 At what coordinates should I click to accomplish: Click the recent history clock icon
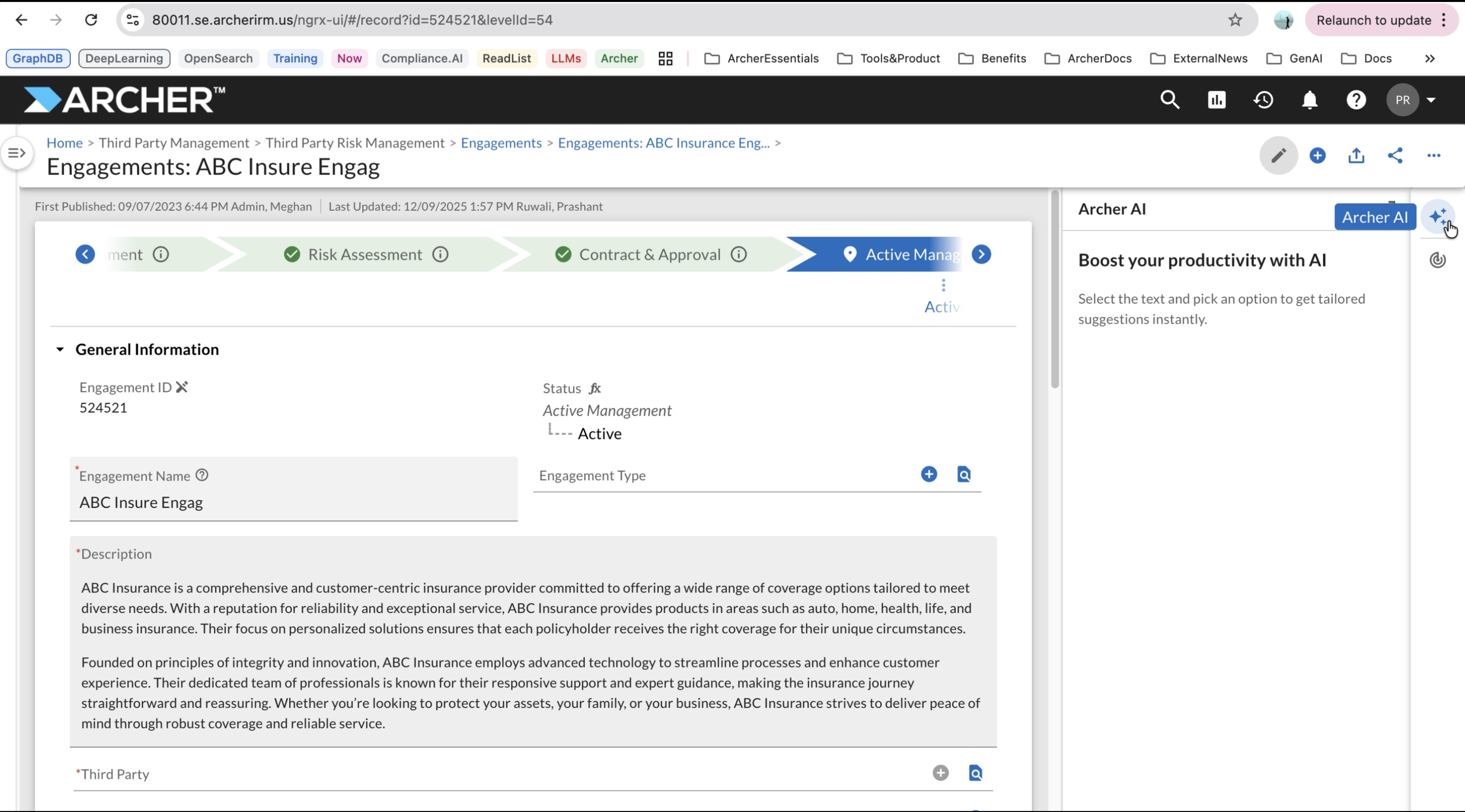1263,99
